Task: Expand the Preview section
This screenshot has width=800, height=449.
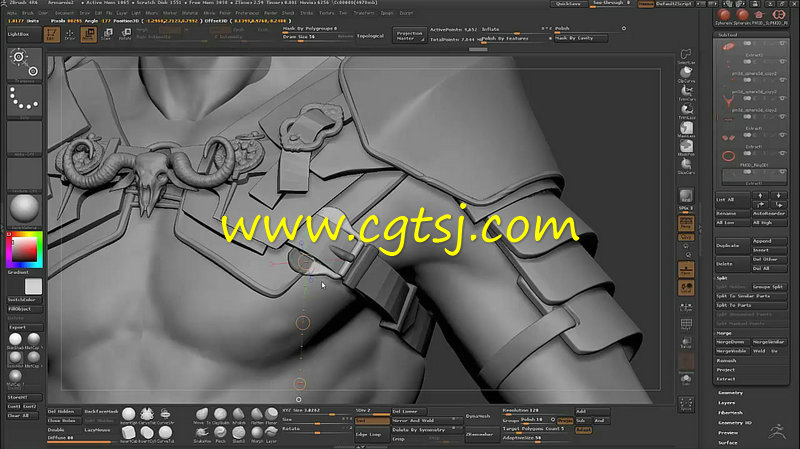Action: click(x=728, y=433)
